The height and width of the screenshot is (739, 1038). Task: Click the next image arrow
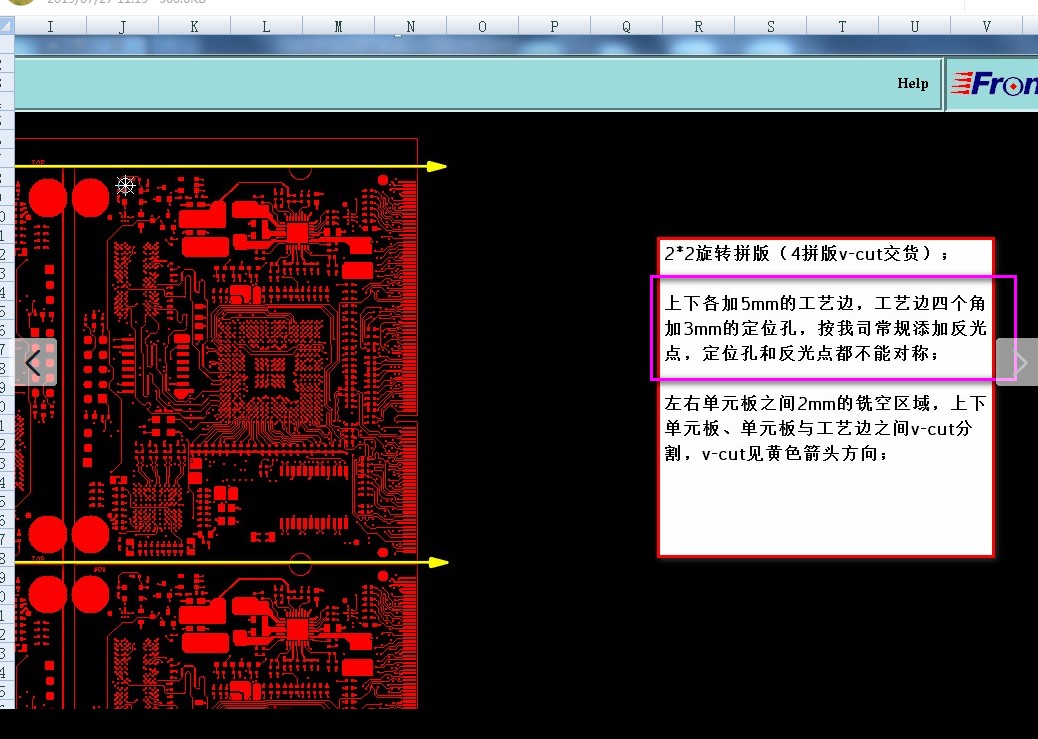1017,362
